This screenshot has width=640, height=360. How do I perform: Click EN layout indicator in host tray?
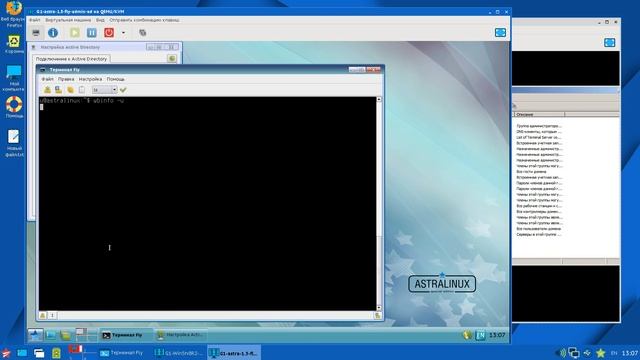click(613, 353)
